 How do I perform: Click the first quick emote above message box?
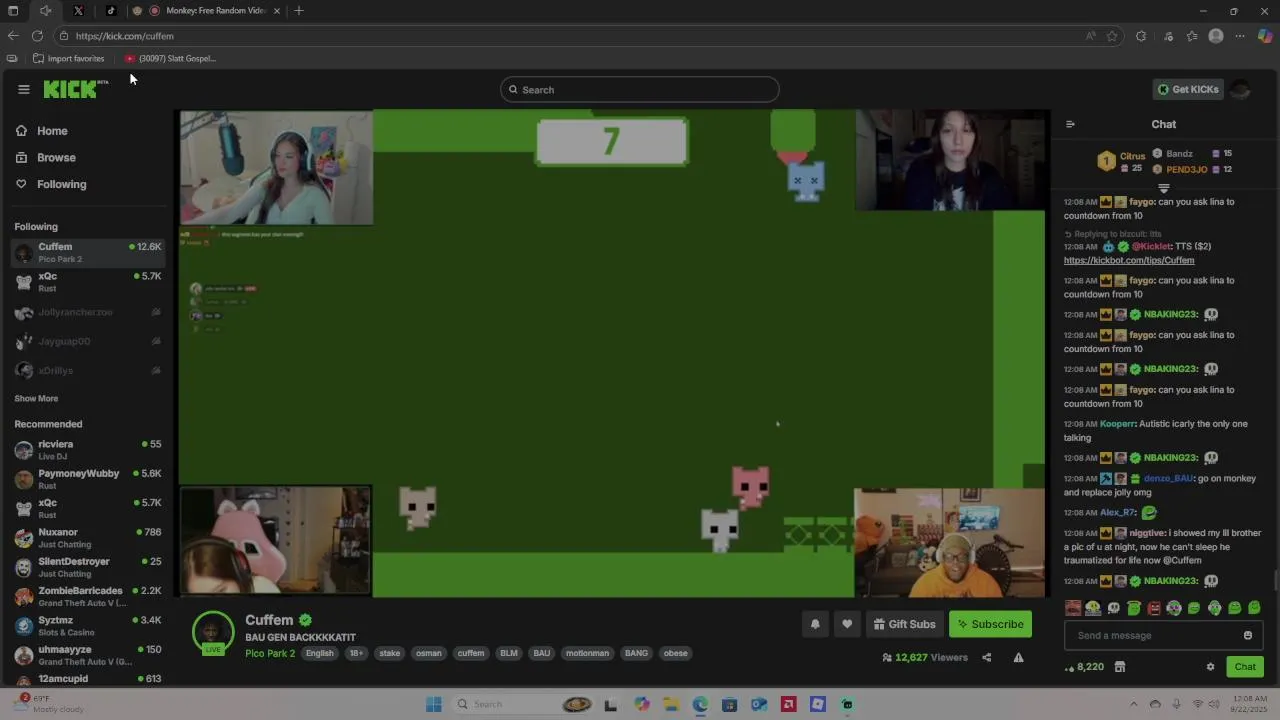click(x=1073, y=608)
